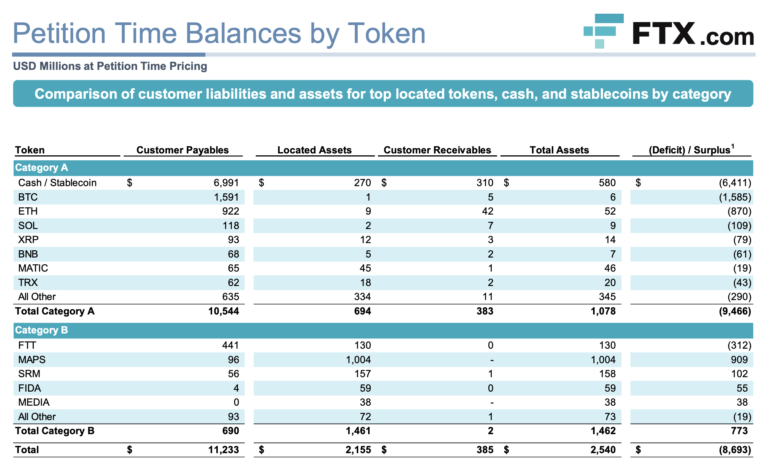Screen dimensions: 768x471
Task: Click FTT deficit value (312)
Action: (739, 345)
